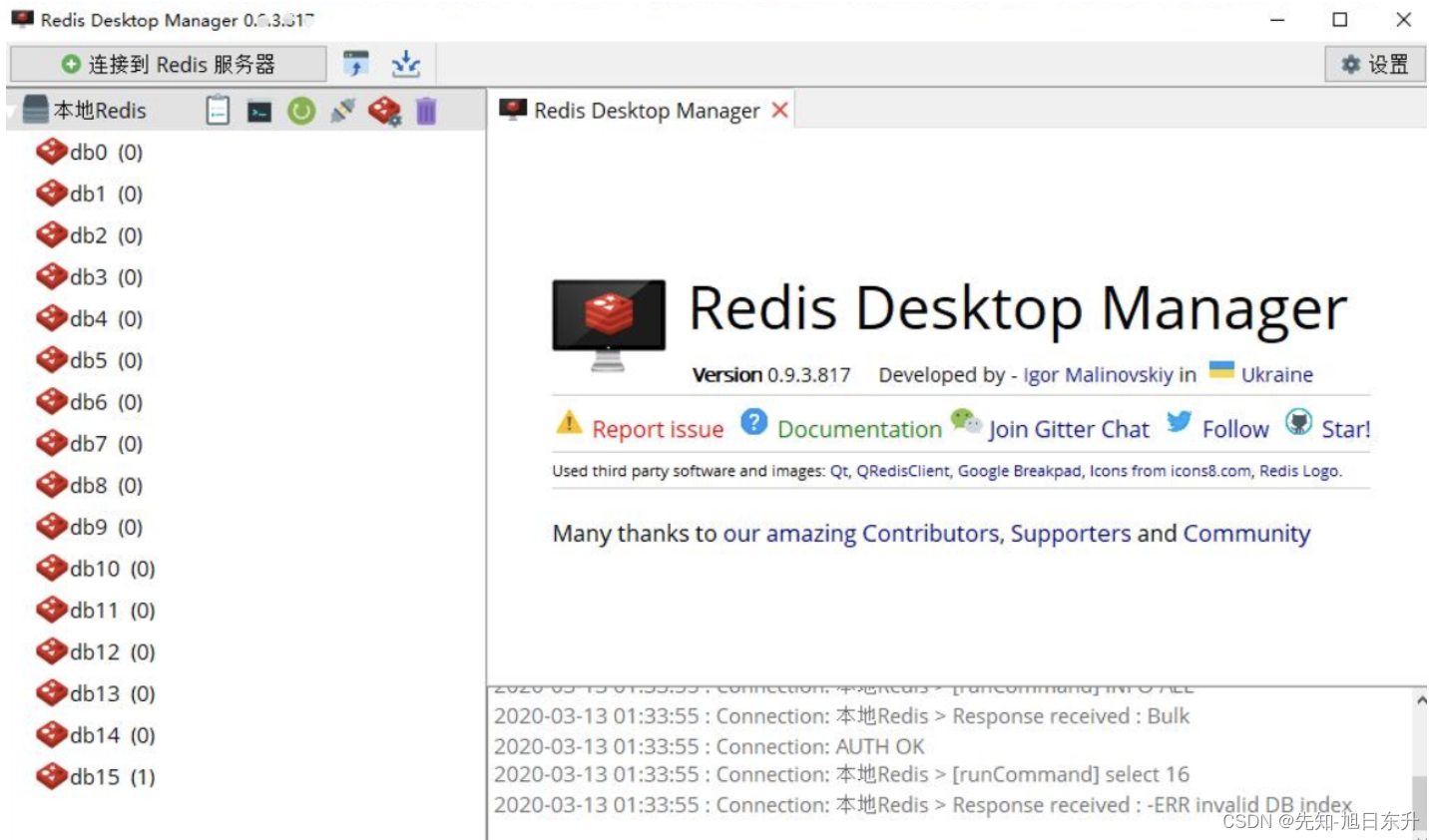Screen dimensions: 1435x840
Task: Click the Star! GitHub link
Action: coord(1346,429)
